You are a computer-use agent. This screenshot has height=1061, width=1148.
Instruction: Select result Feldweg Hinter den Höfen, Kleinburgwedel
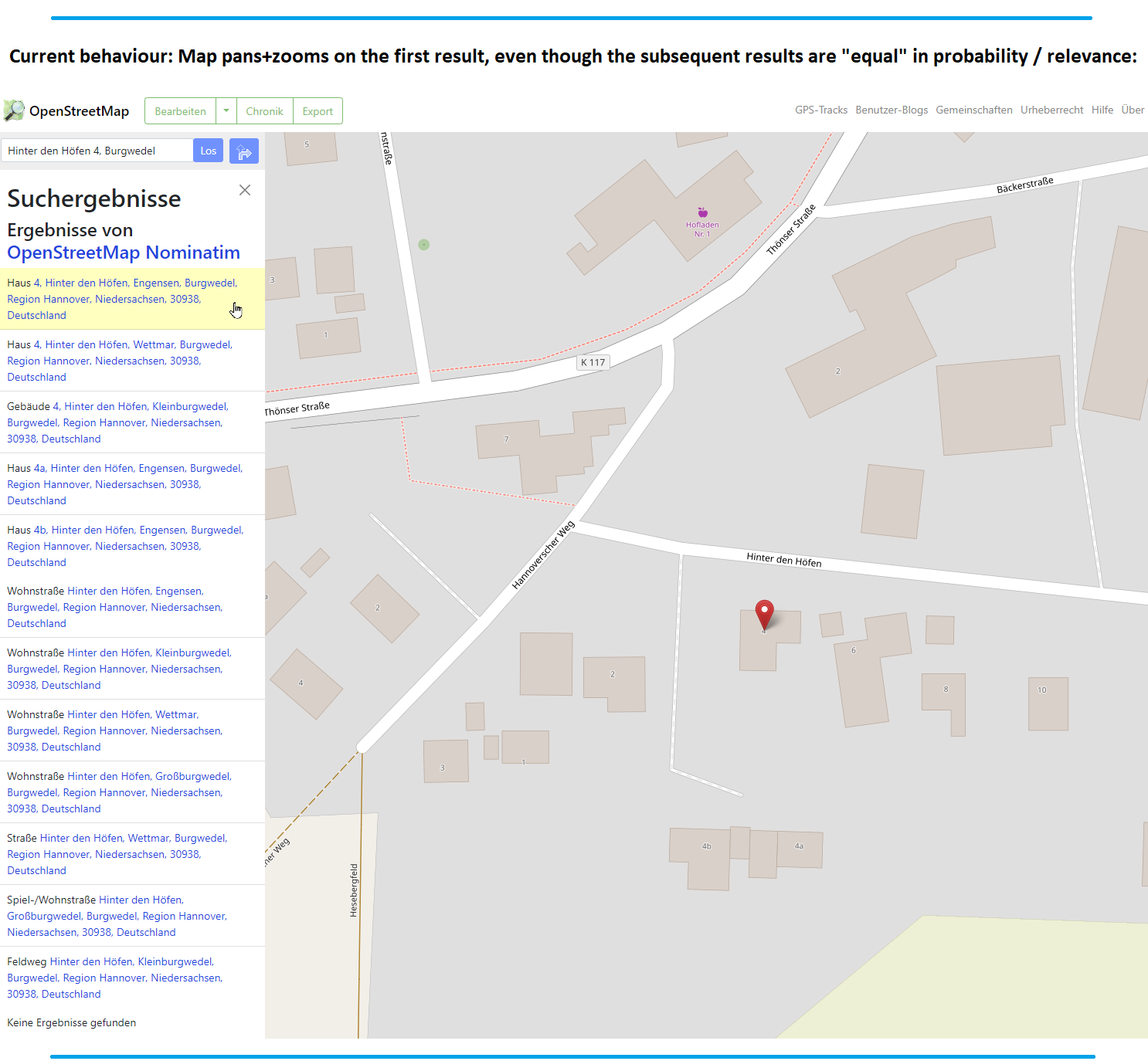pyautogui.click(x=132, y=978)
